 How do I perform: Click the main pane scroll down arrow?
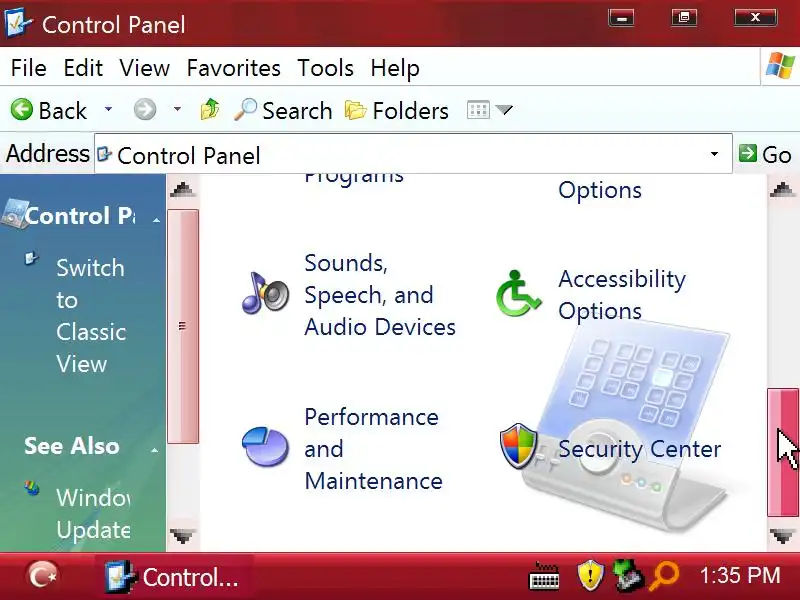coord(783,536)
